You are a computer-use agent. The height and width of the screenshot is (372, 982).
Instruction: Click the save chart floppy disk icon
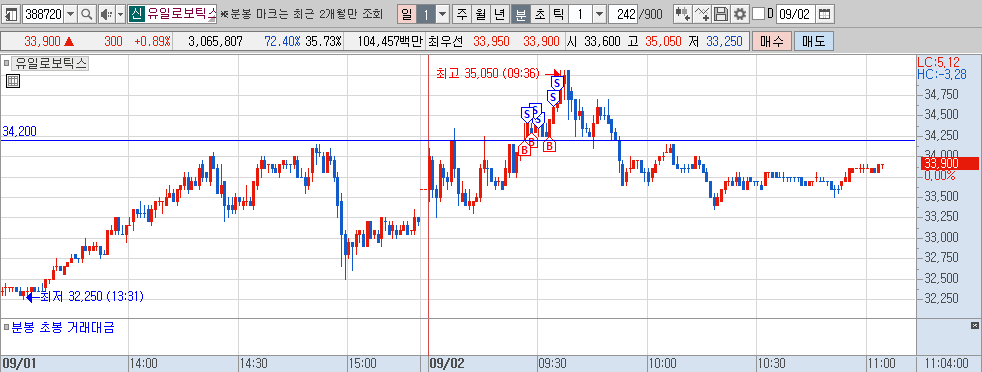coord(721,13)
